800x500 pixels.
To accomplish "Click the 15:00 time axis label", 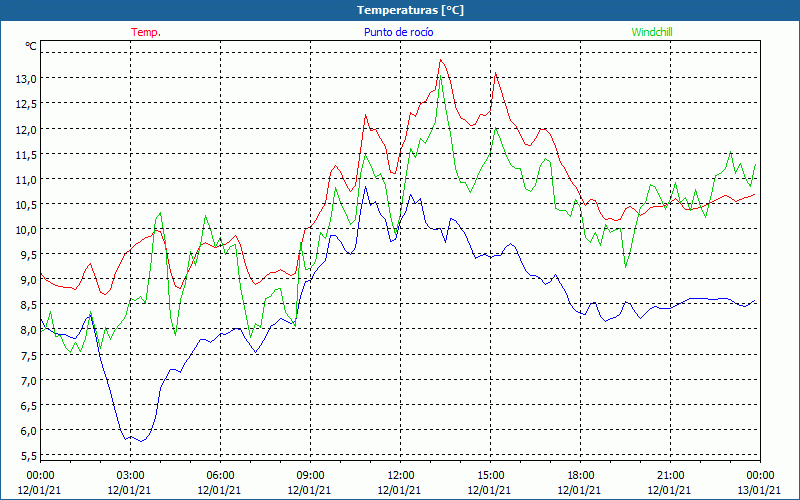I will click(490, 476).
